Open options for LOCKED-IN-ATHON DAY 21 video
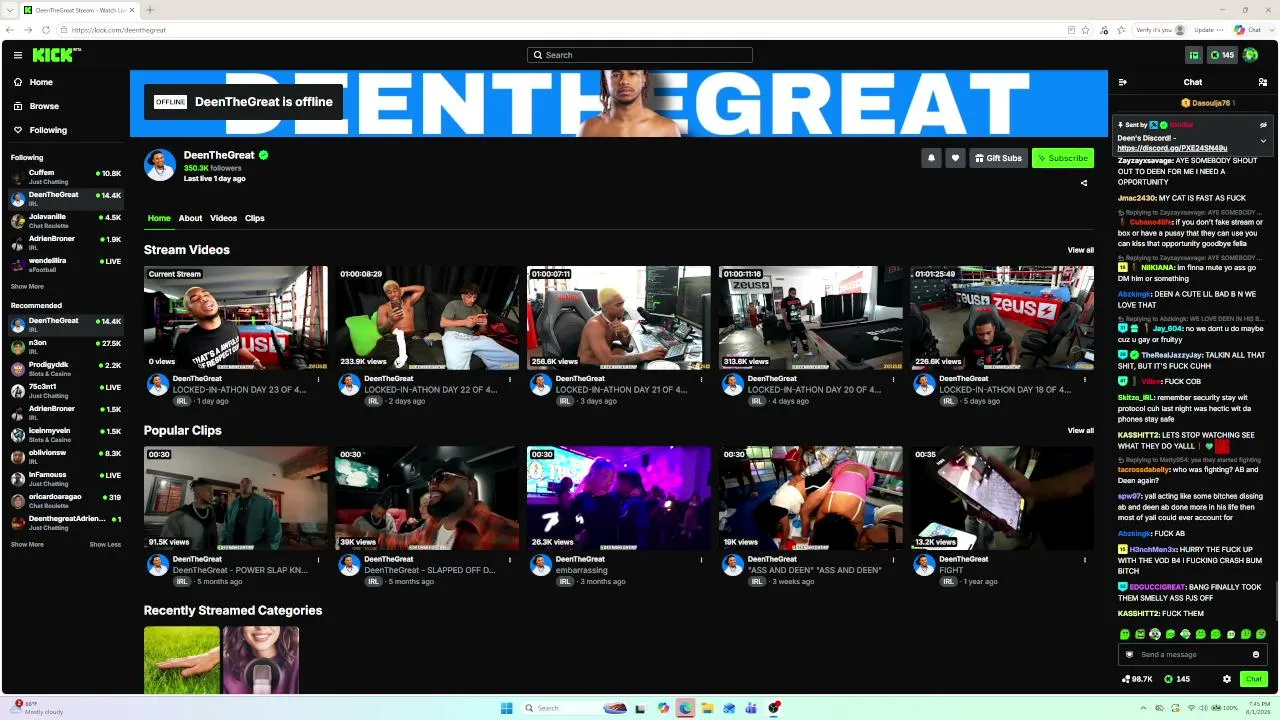The height and width of the screenshot is (720, 1280). [x=702, y=379]
